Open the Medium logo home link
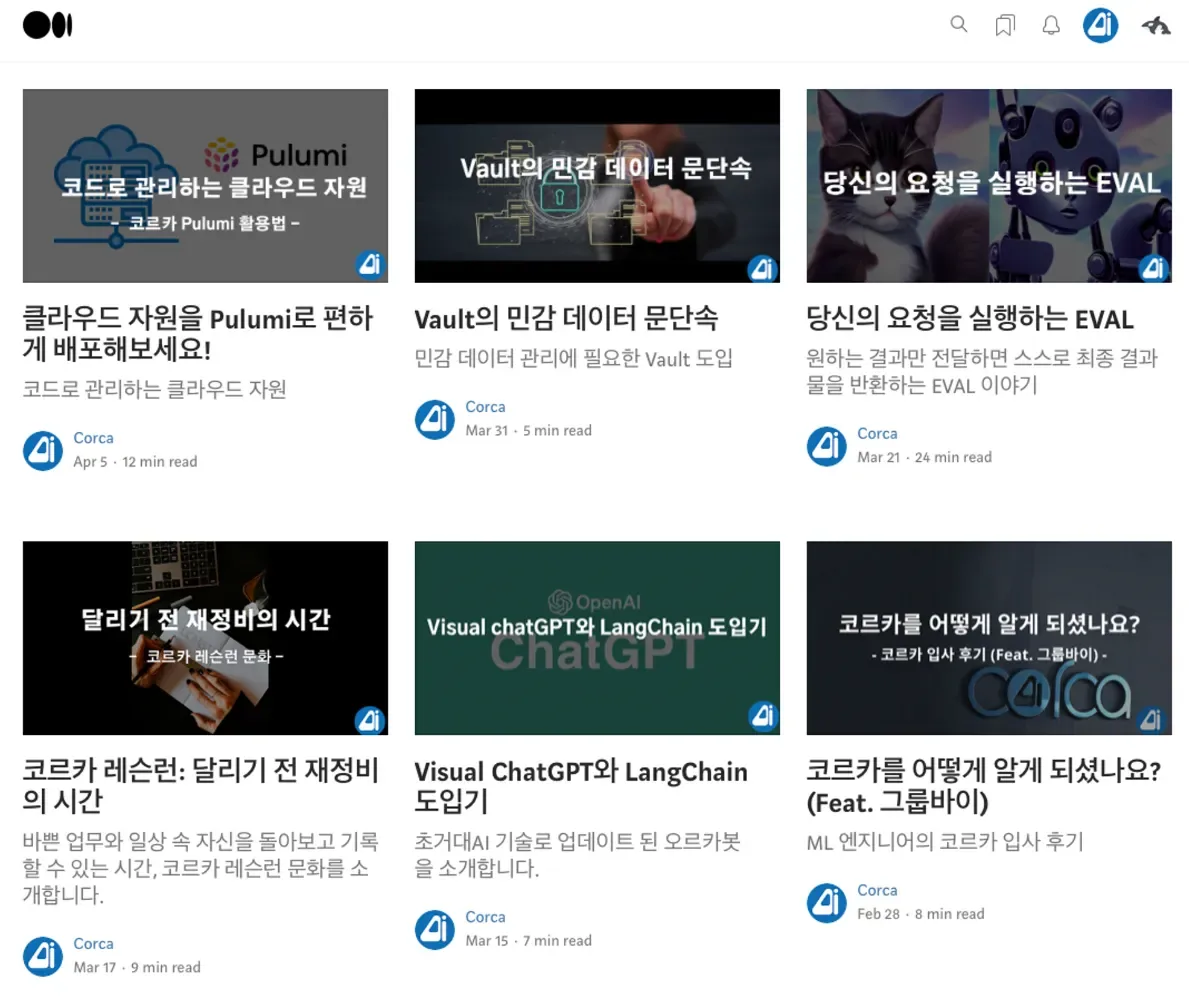1189x1007 pixels. pyautogui.click(x=48, y=25)
